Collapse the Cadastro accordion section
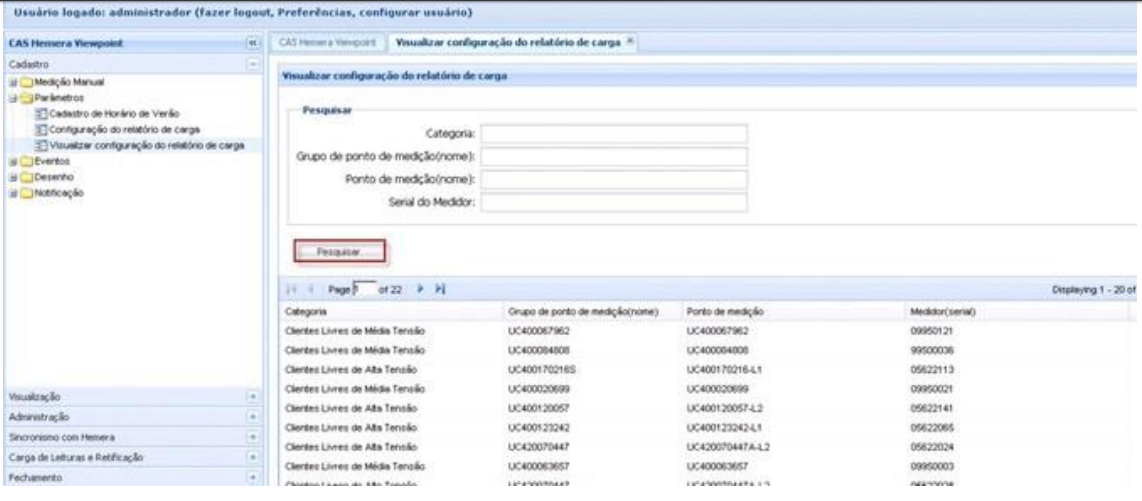The width and height of the screenshot is (1142, 501). (x=252, y=62)
